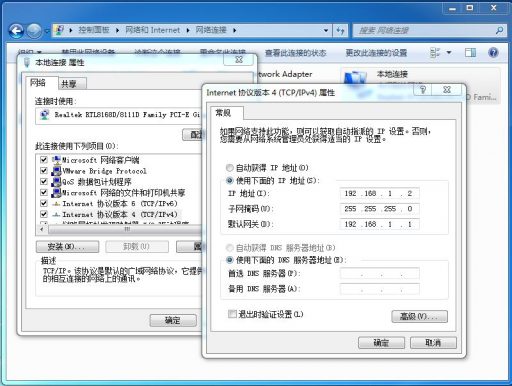Click the change view icon in toolbar
Screen dimensions: 512x386
click(x=435, y=53)
